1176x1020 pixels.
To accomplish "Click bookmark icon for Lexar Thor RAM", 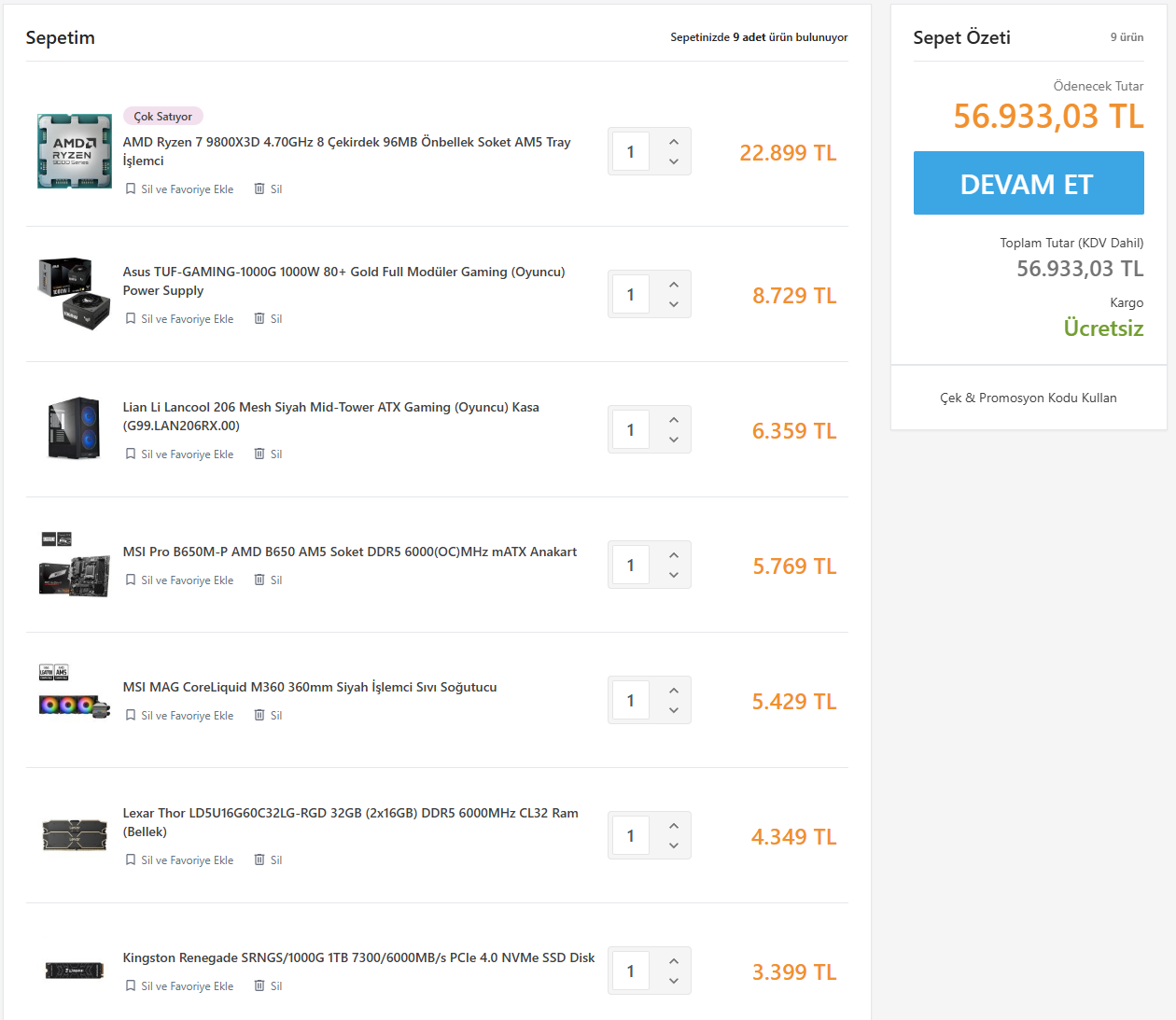I will [x=131, y=860].
